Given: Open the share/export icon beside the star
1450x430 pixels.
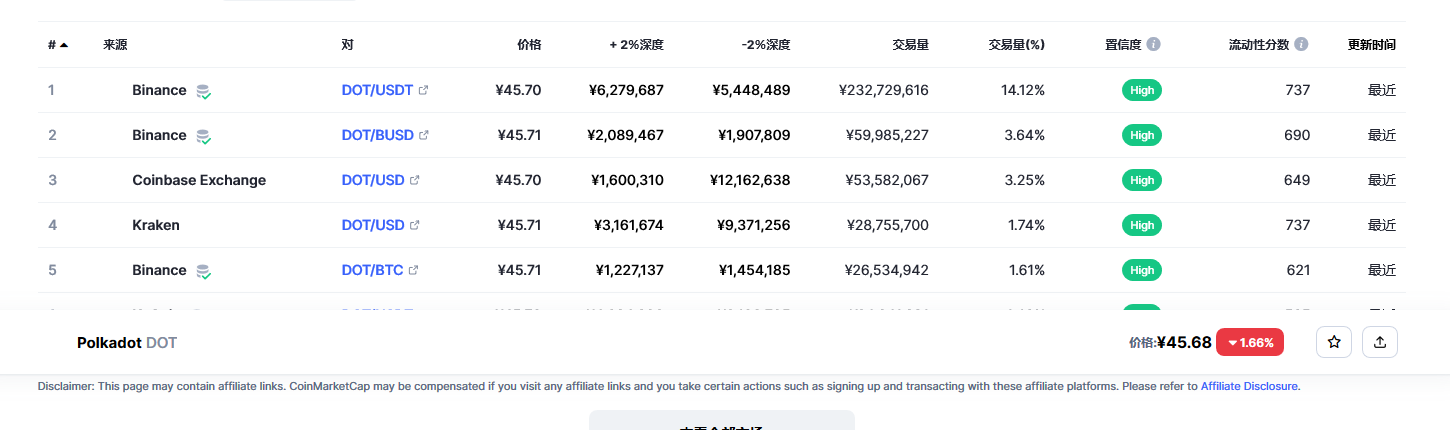Looking at the screenshot, I should coord(1380,342).
